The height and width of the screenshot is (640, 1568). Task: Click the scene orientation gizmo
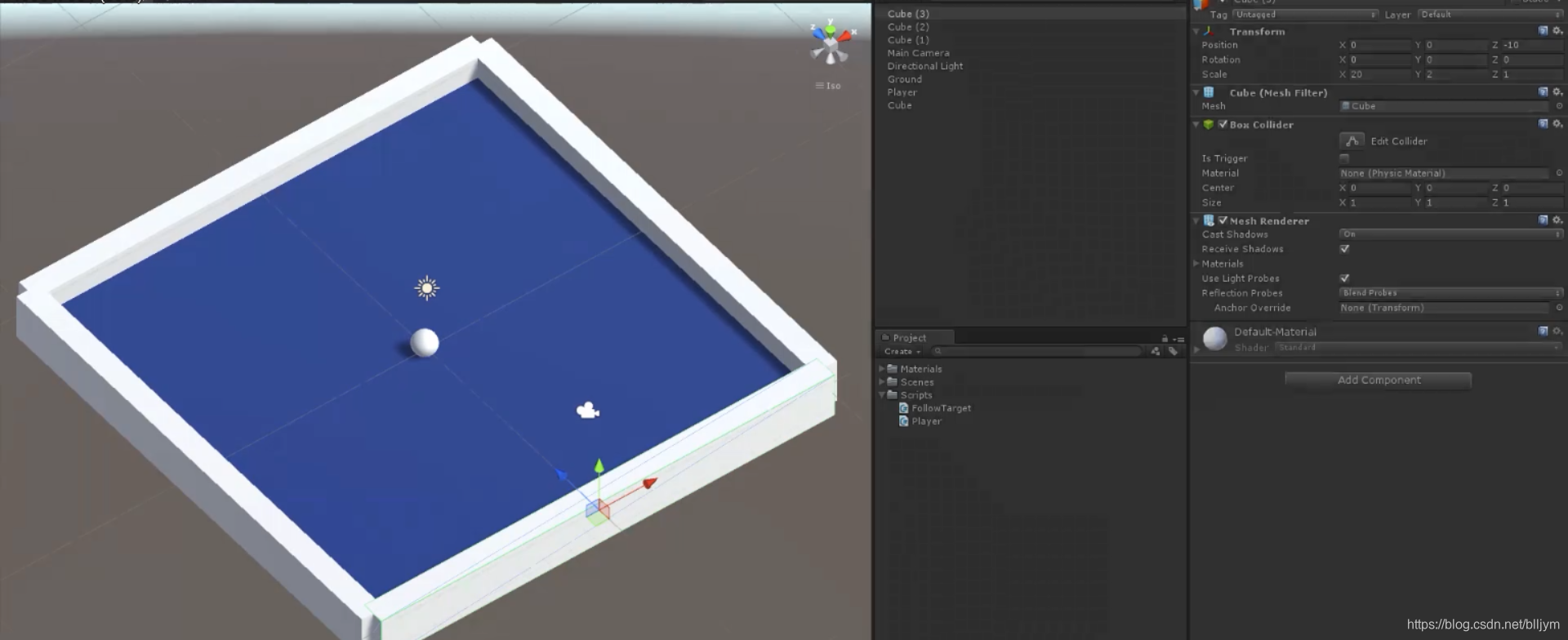pos(831,43)
